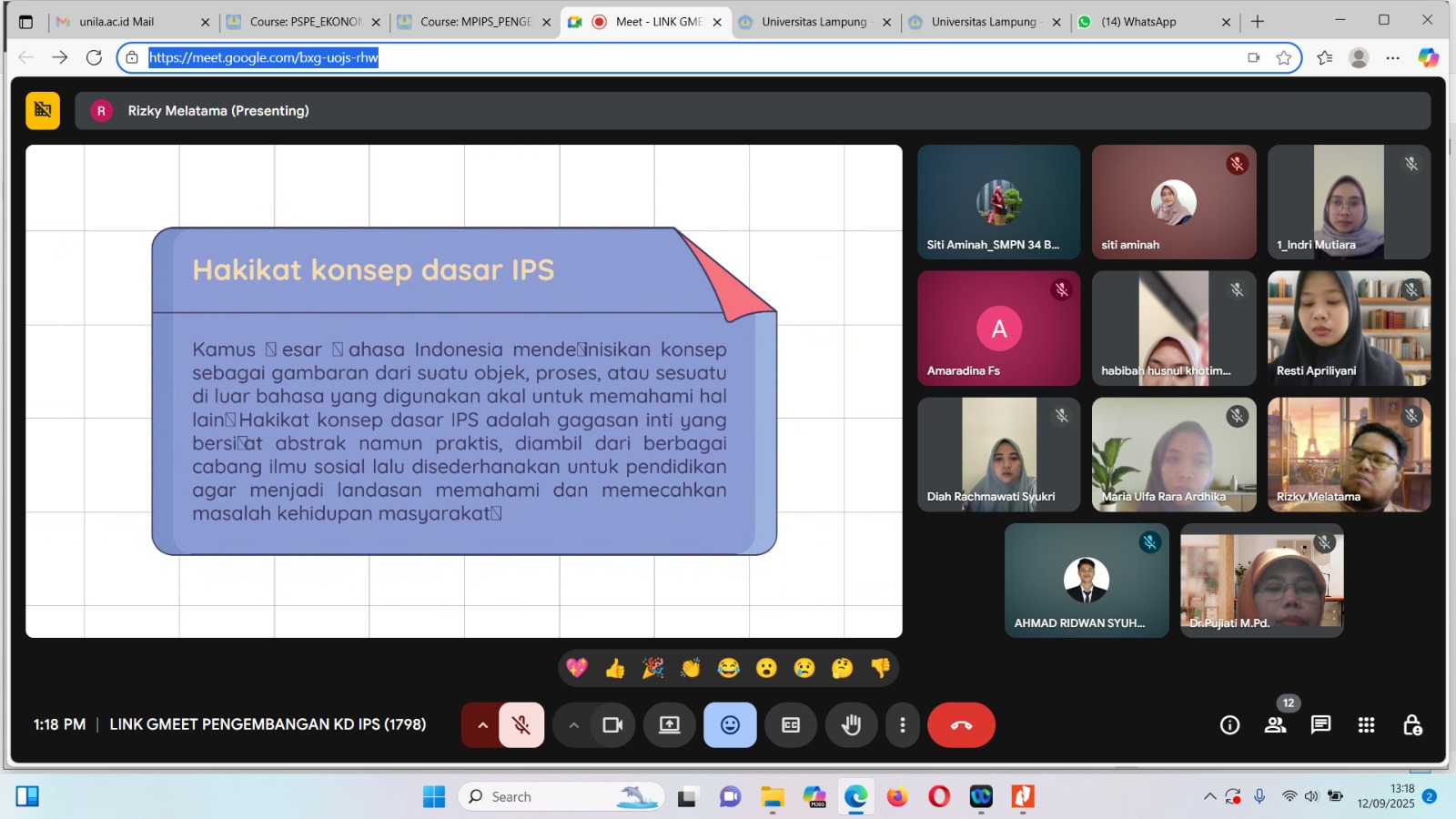The image size is (1456, 819).
Task: Open the emoji reactions button
Action: pos(730,725)
